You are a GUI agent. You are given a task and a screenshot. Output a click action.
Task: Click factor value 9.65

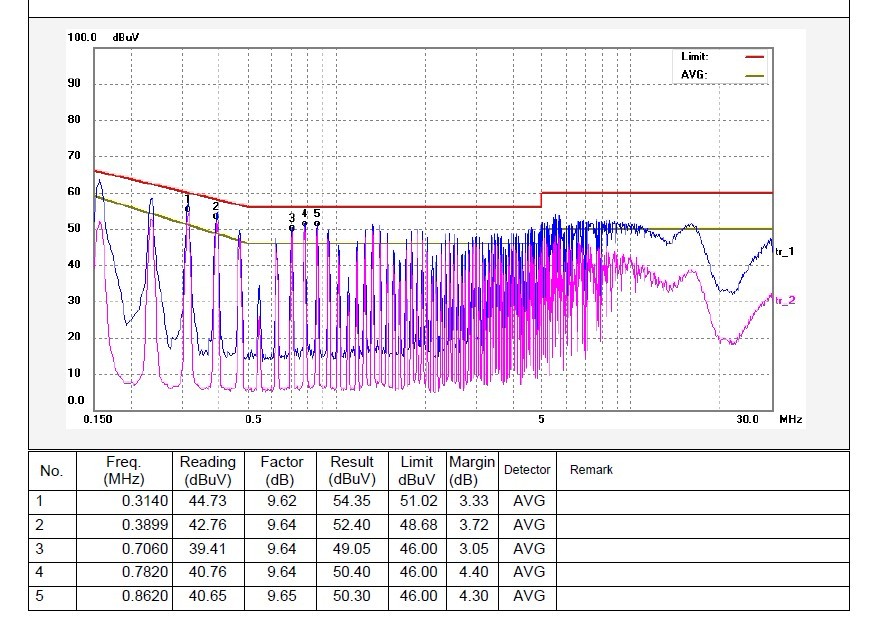pyautogui.click(x=281, y=596)
